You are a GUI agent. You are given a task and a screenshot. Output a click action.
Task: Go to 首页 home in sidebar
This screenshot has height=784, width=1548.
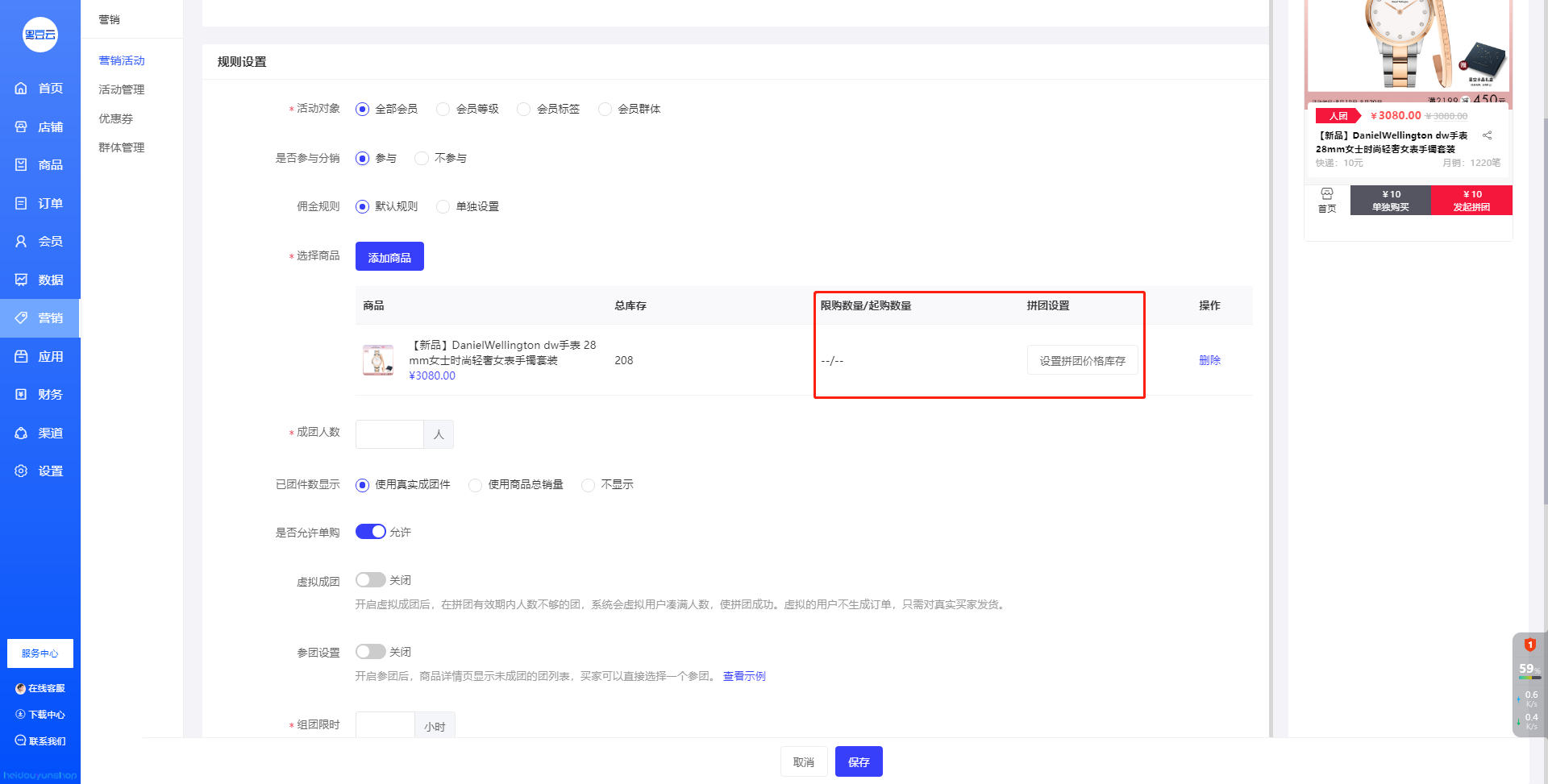(x=40, y=89)
